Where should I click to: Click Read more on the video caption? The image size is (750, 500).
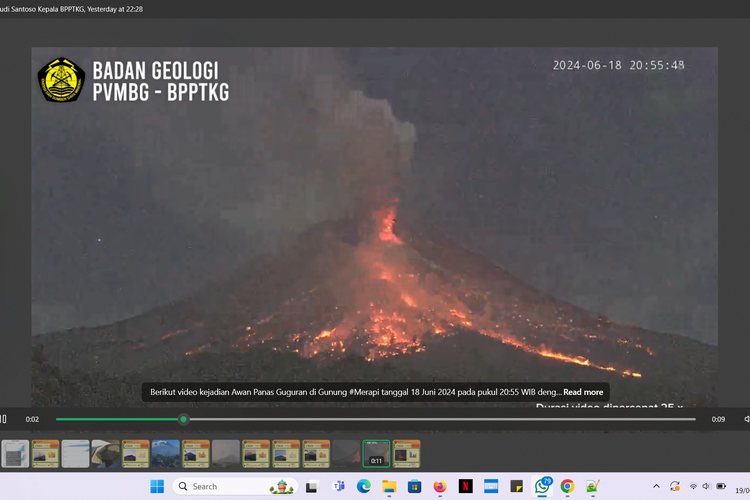pyautogui.click(x=583, y=392)
